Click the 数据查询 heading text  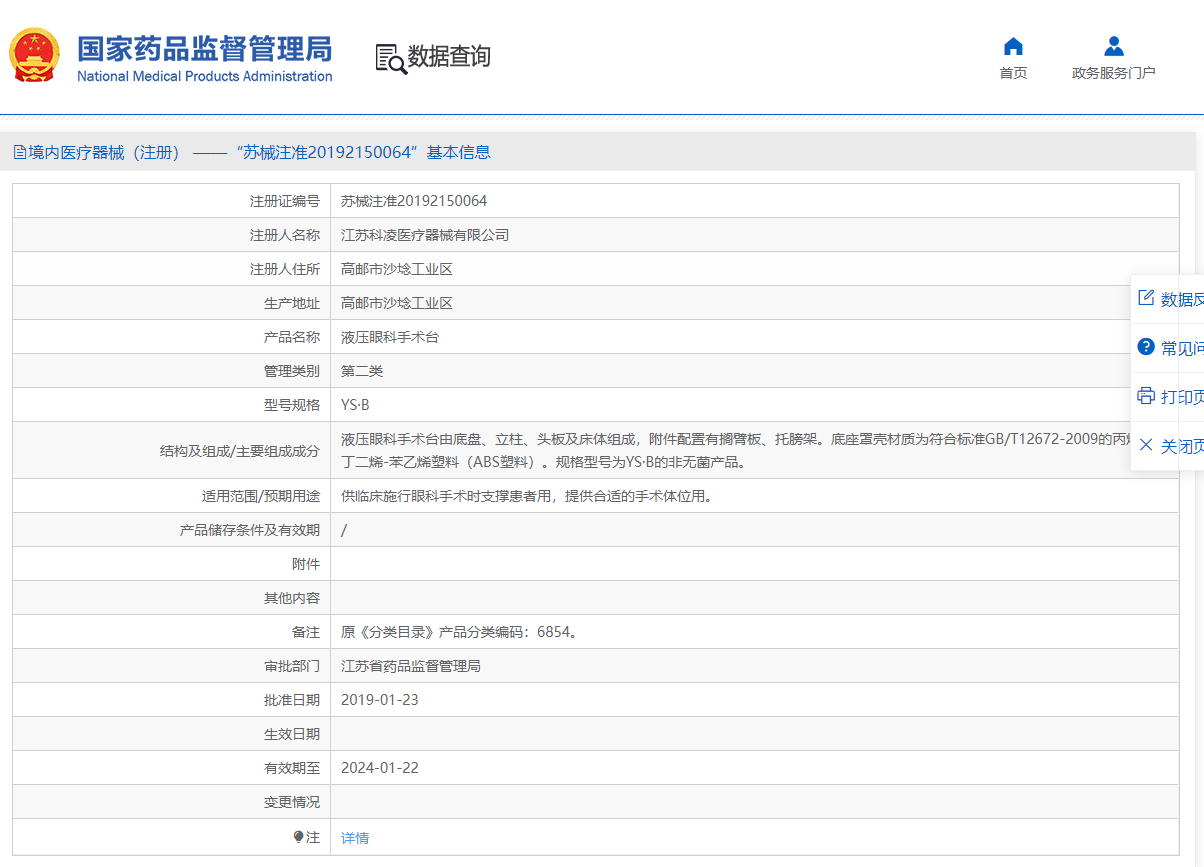click(x=449, y=56)
